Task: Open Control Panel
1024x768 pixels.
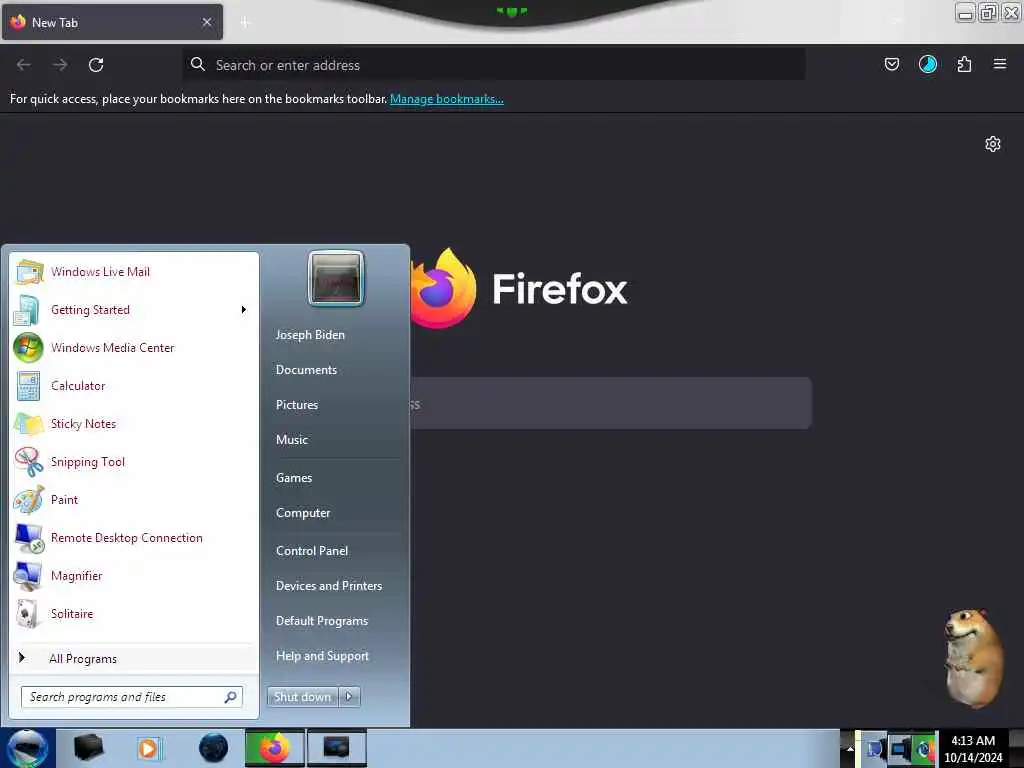Action: click(312, 551)
